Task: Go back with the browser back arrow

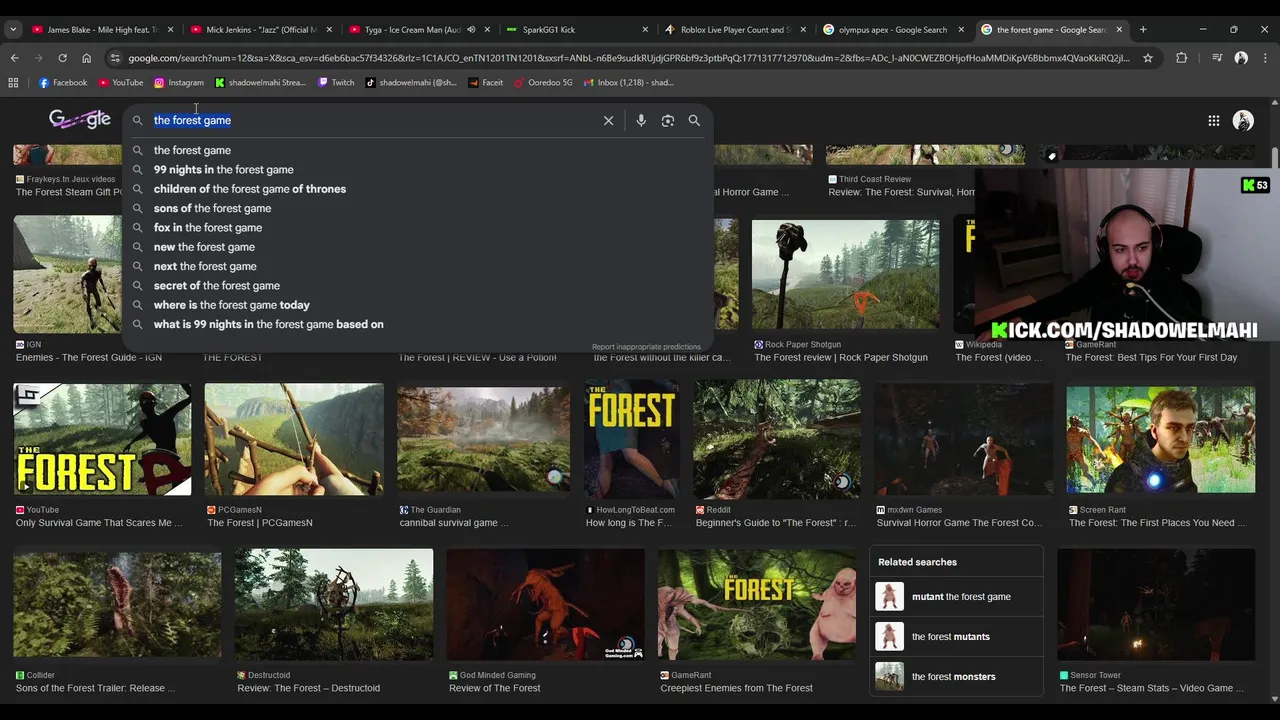Action: pyautogui.click(x=14, y=58)
